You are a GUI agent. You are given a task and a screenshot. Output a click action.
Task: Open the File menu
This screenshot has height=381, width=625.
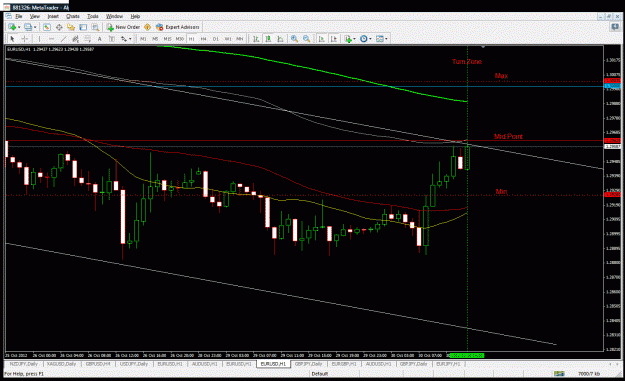(x=19, y=16)
